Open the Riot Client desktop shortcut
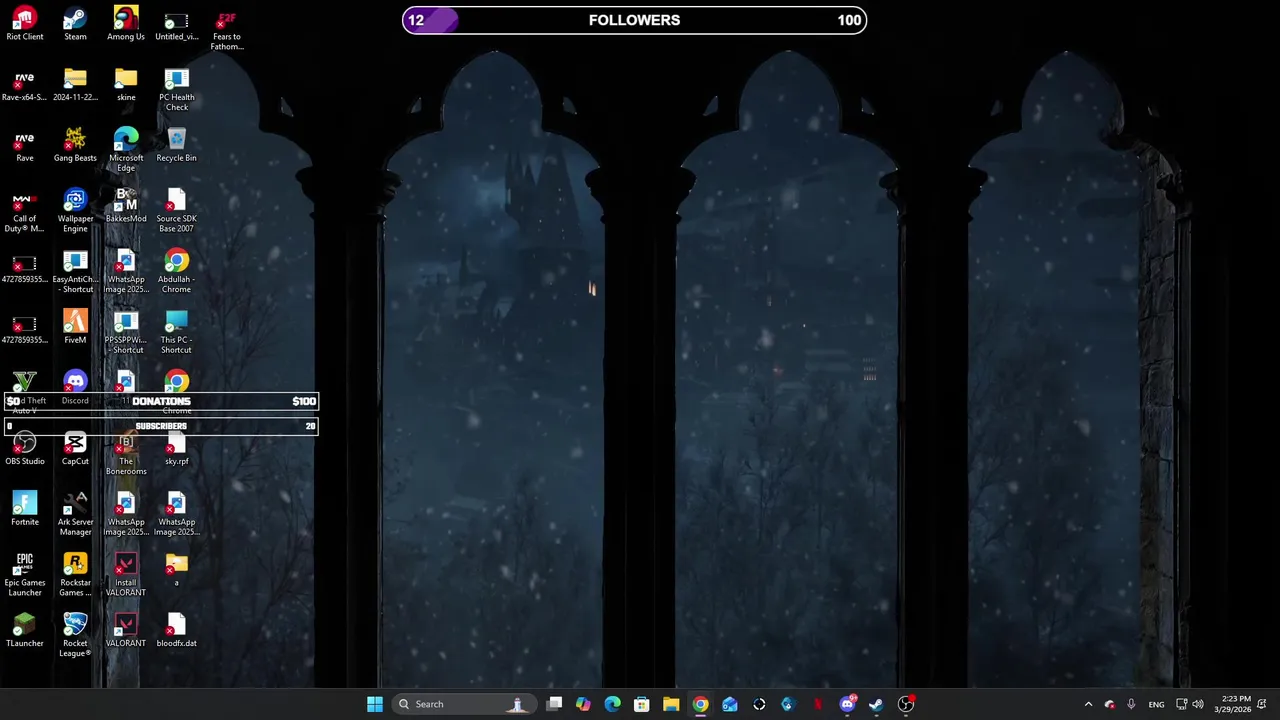1280x720 pixels. click(x=25, y=24)
